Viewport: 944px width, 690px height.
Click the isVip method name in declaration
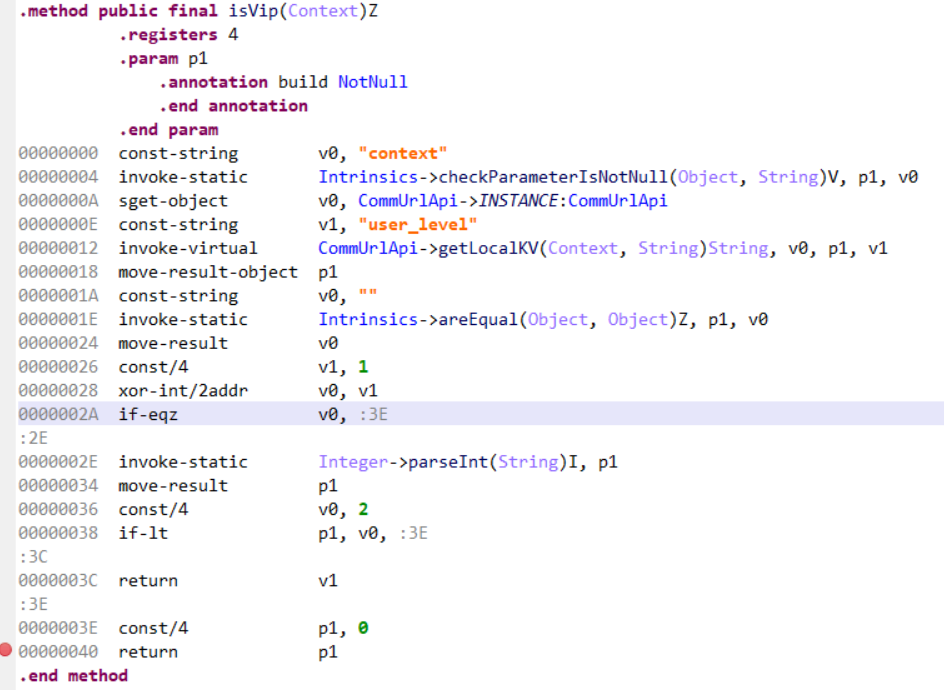click(x=253, y=11)
